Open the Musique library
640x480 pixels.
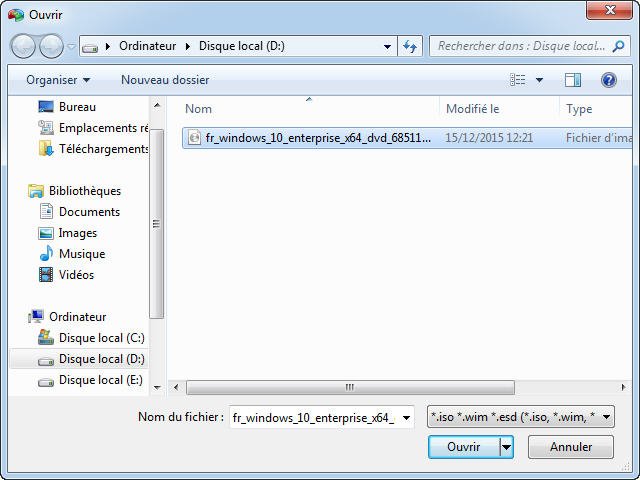tap(72, 254)
